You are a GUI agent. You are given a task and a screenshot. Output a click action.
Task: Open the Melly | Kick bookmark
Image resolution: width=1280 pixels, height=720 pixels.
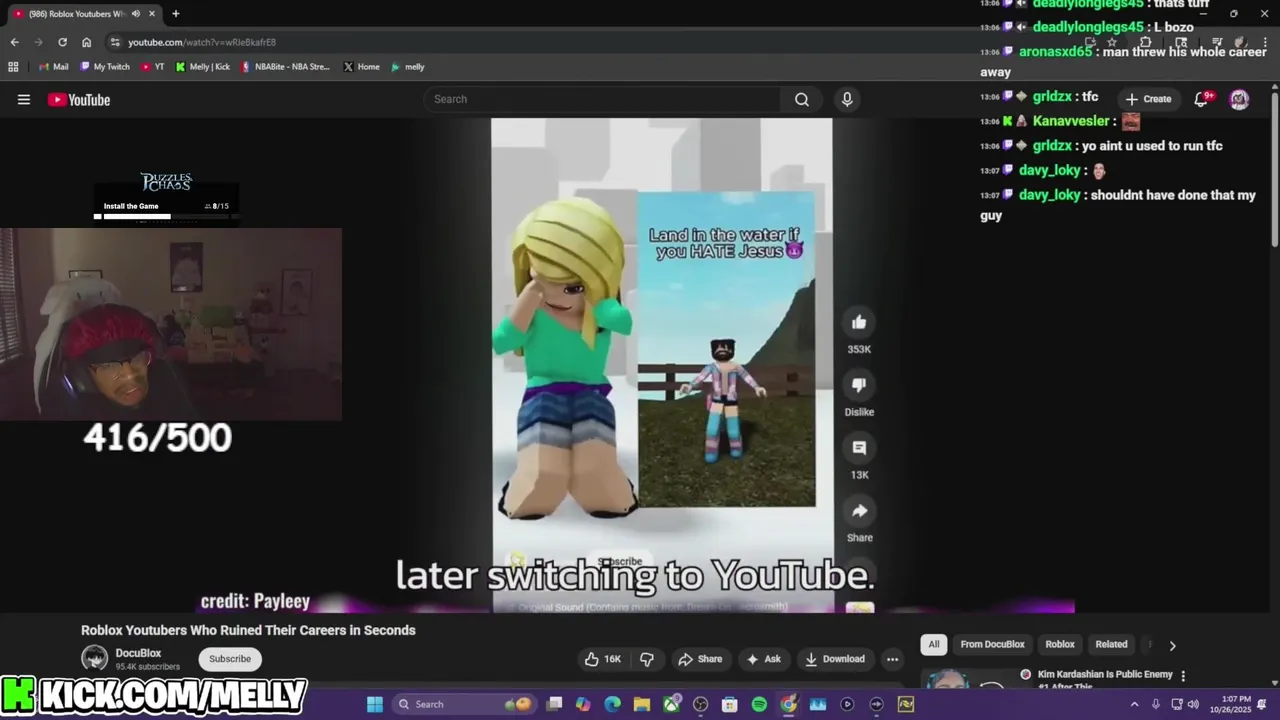(203, 67)
